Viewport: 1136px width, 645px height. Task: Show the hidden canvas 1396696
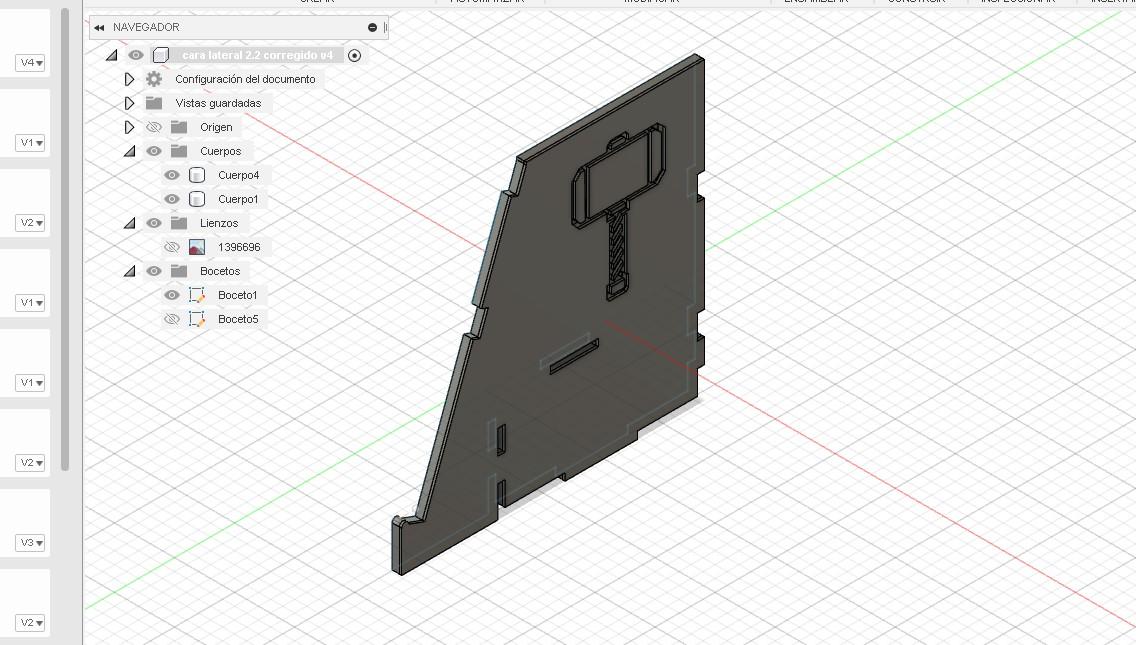click(x=171, y=247)
